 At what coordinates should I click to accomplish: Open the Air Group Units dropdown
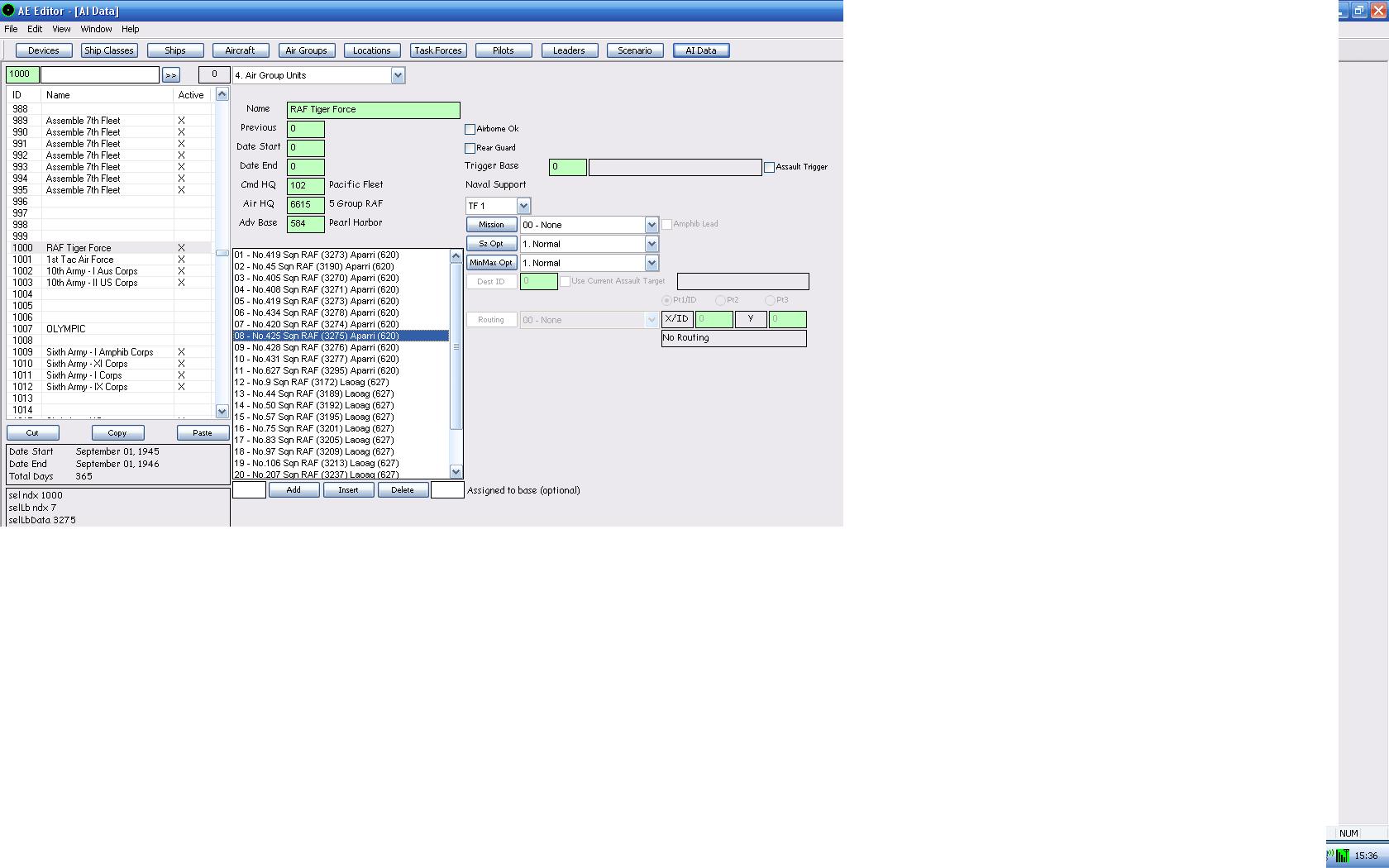click(x=398, y=75)
